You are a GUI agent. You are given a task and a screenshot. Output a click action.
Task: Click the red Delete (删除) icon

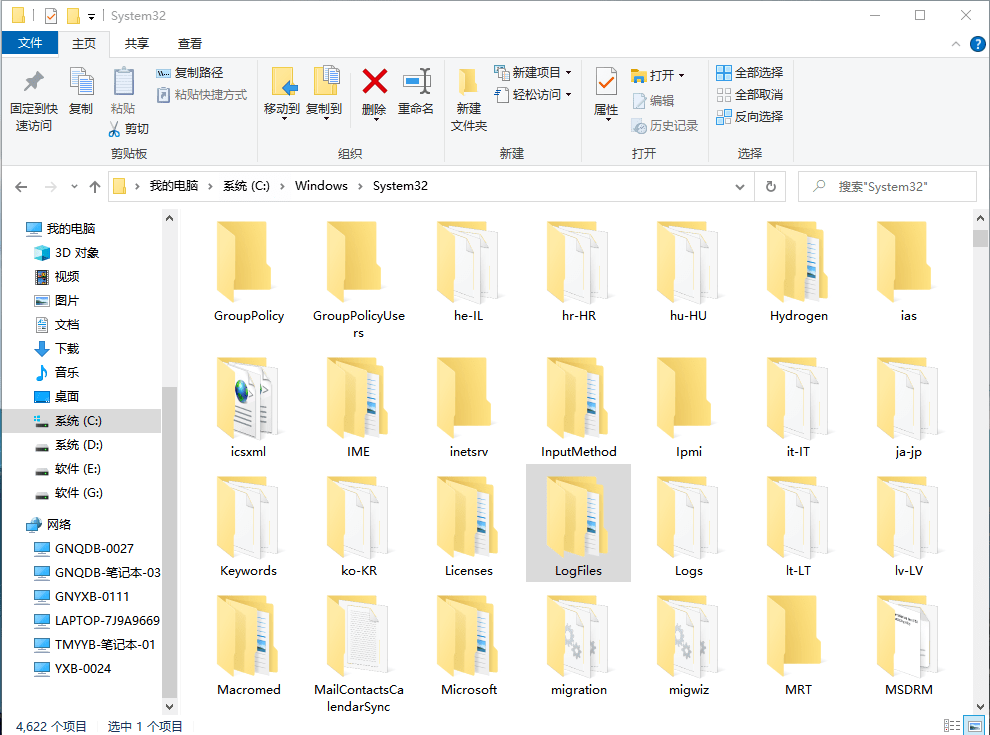pyautogui.click(x=374, y=81)
